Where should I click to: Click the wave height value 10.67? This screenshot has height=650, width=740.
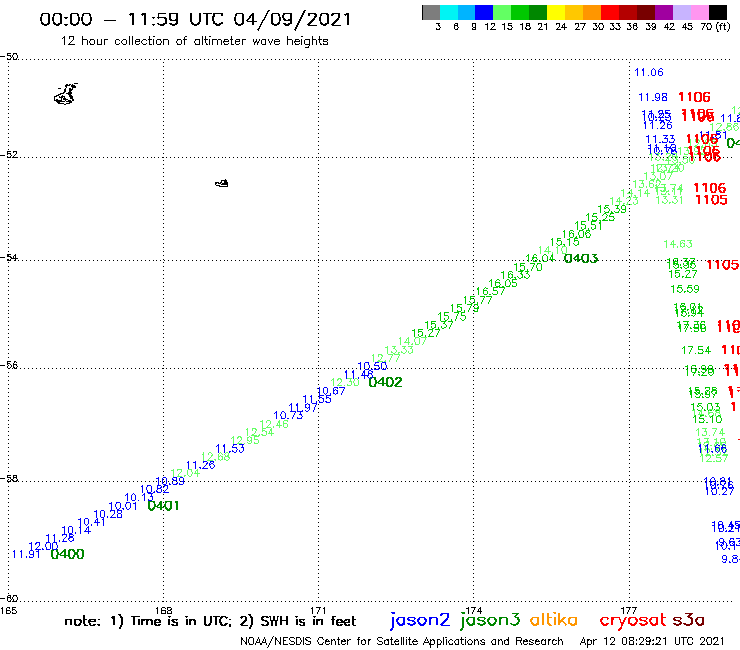pyautogui.click(x=331, y=391)
